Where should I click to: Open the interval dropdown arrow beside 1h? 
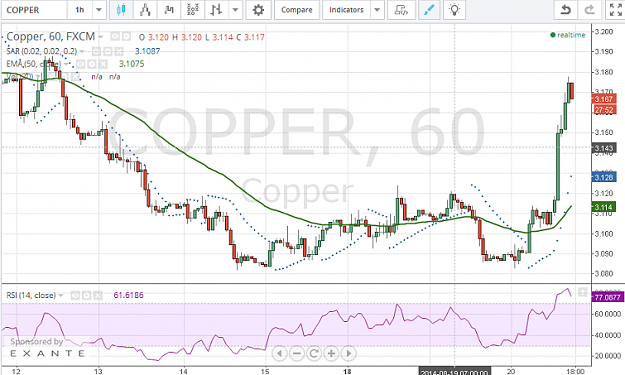[99, 10]
